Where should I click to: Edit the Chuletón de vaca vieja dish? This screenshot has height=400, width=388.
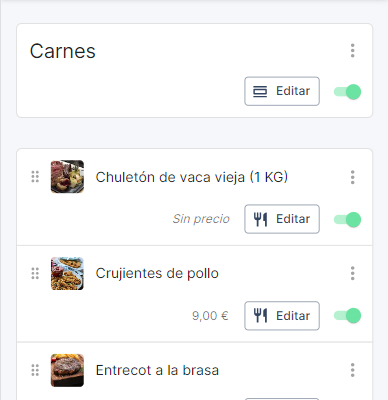282,219
